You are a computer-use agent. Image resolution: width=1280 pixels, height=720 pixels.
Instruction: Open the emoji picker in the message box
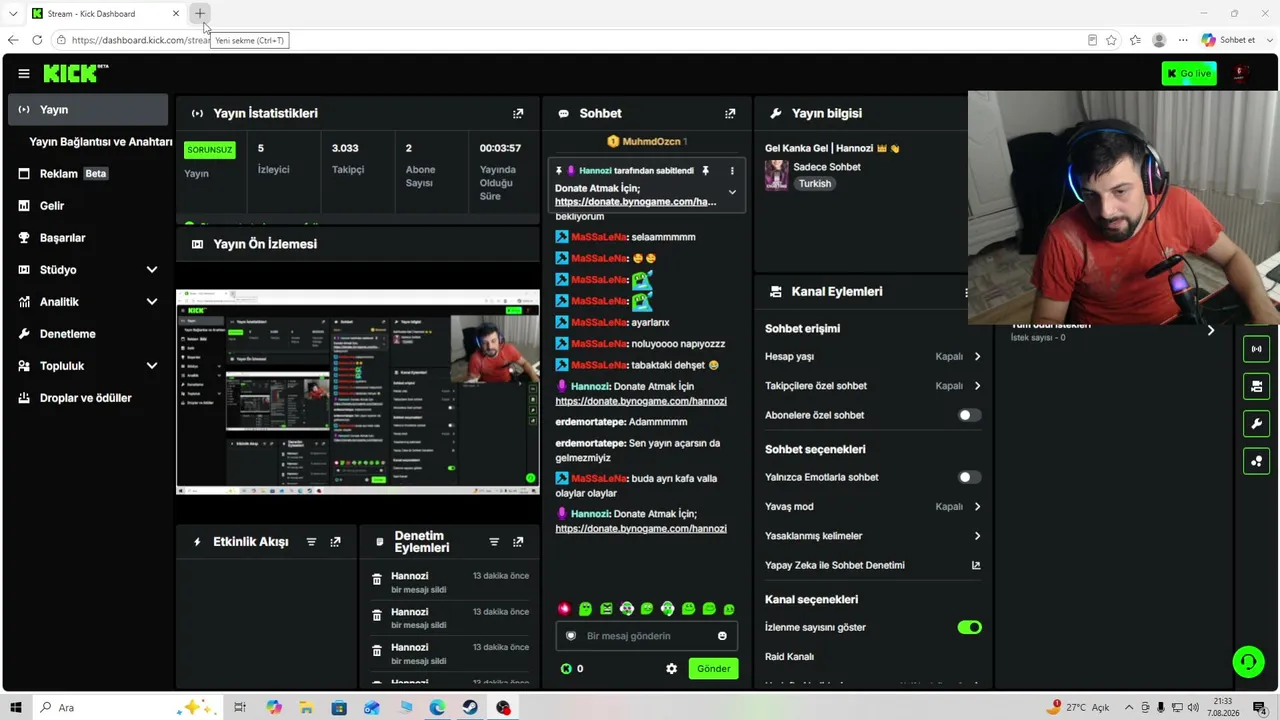(x=722, y=636)
